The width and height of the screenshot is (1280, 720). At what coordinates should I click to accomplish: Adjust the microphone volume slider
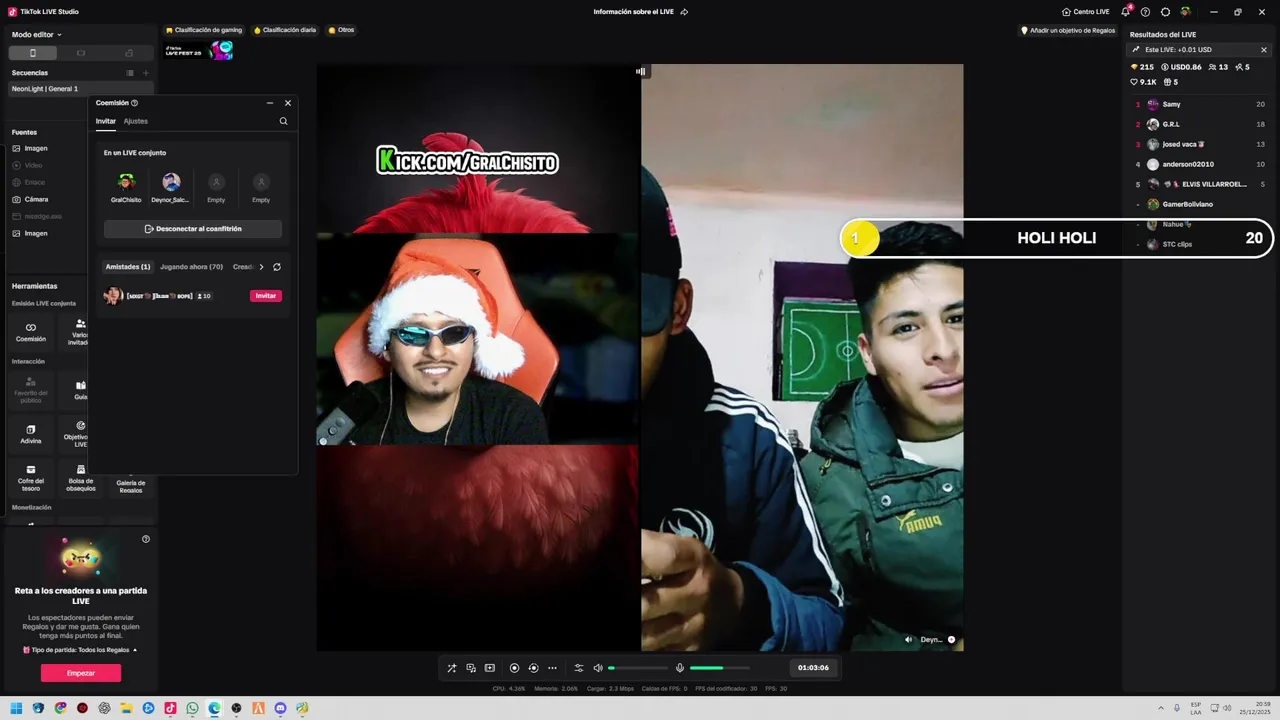click(720, 668)
